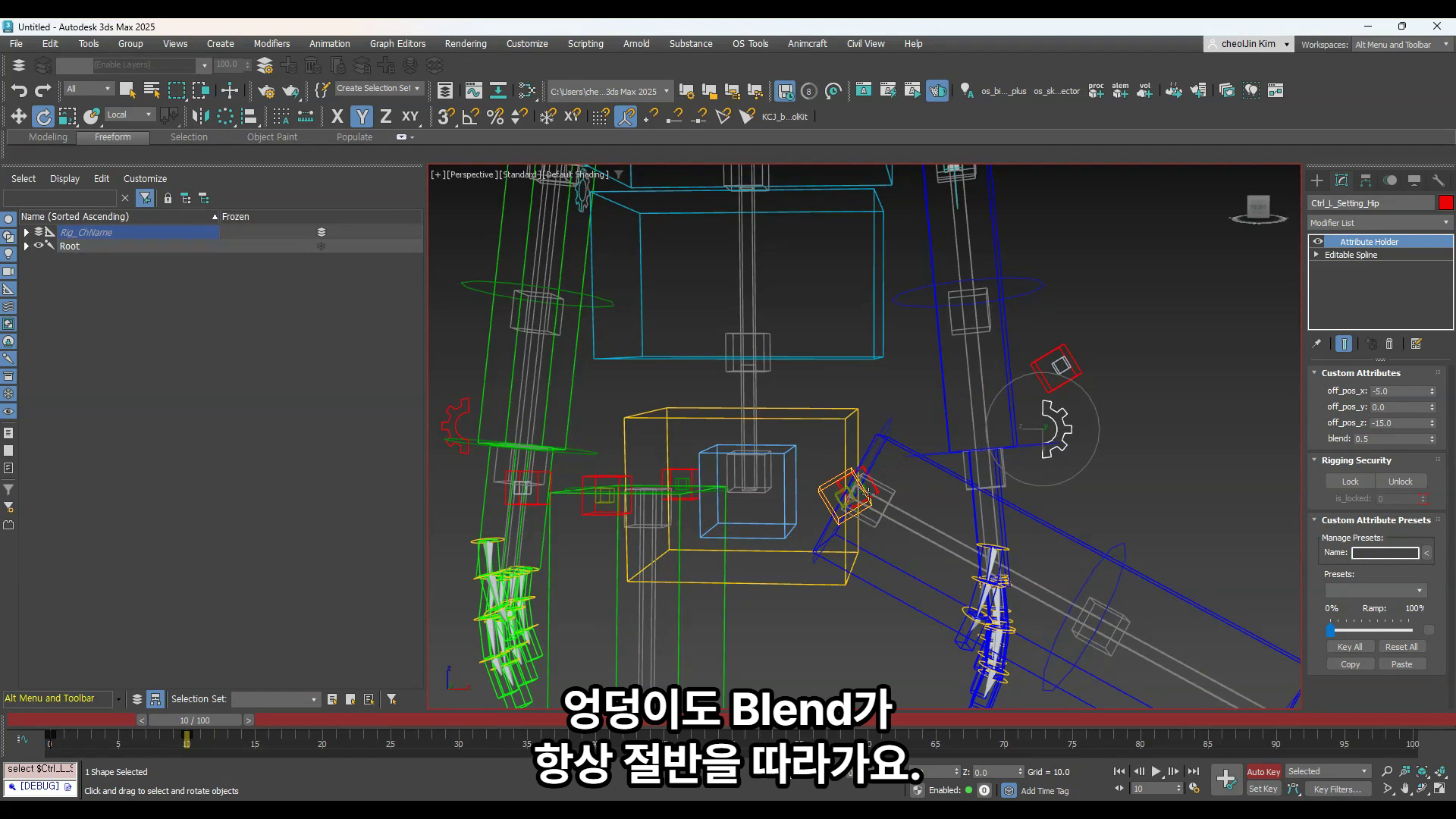The image size is (1456, 819).
Task: Toggle Attribute Holder modifier eye
Action: coord(1318,242)
